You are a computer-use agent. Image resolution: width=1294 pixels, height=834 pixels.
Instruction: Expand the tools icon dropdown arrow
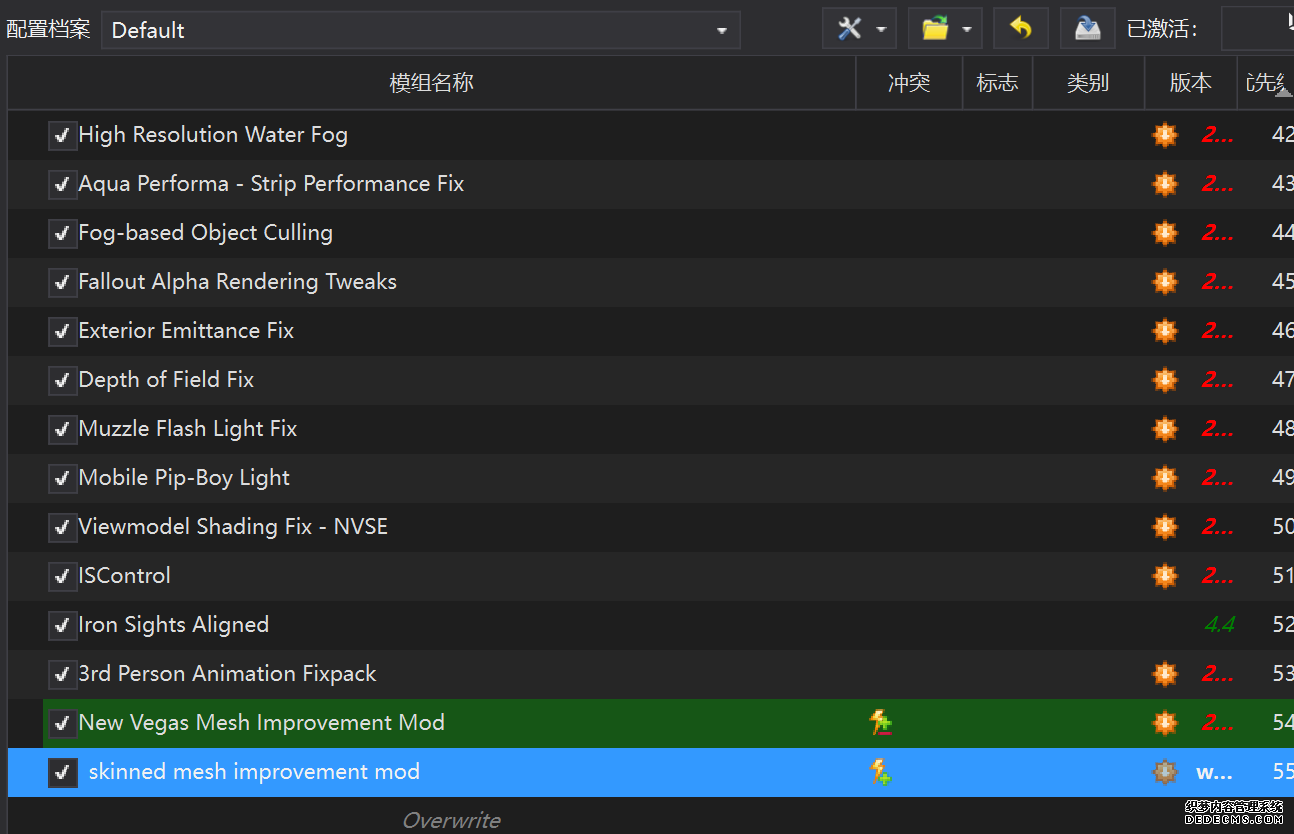(x=881, y=30)
